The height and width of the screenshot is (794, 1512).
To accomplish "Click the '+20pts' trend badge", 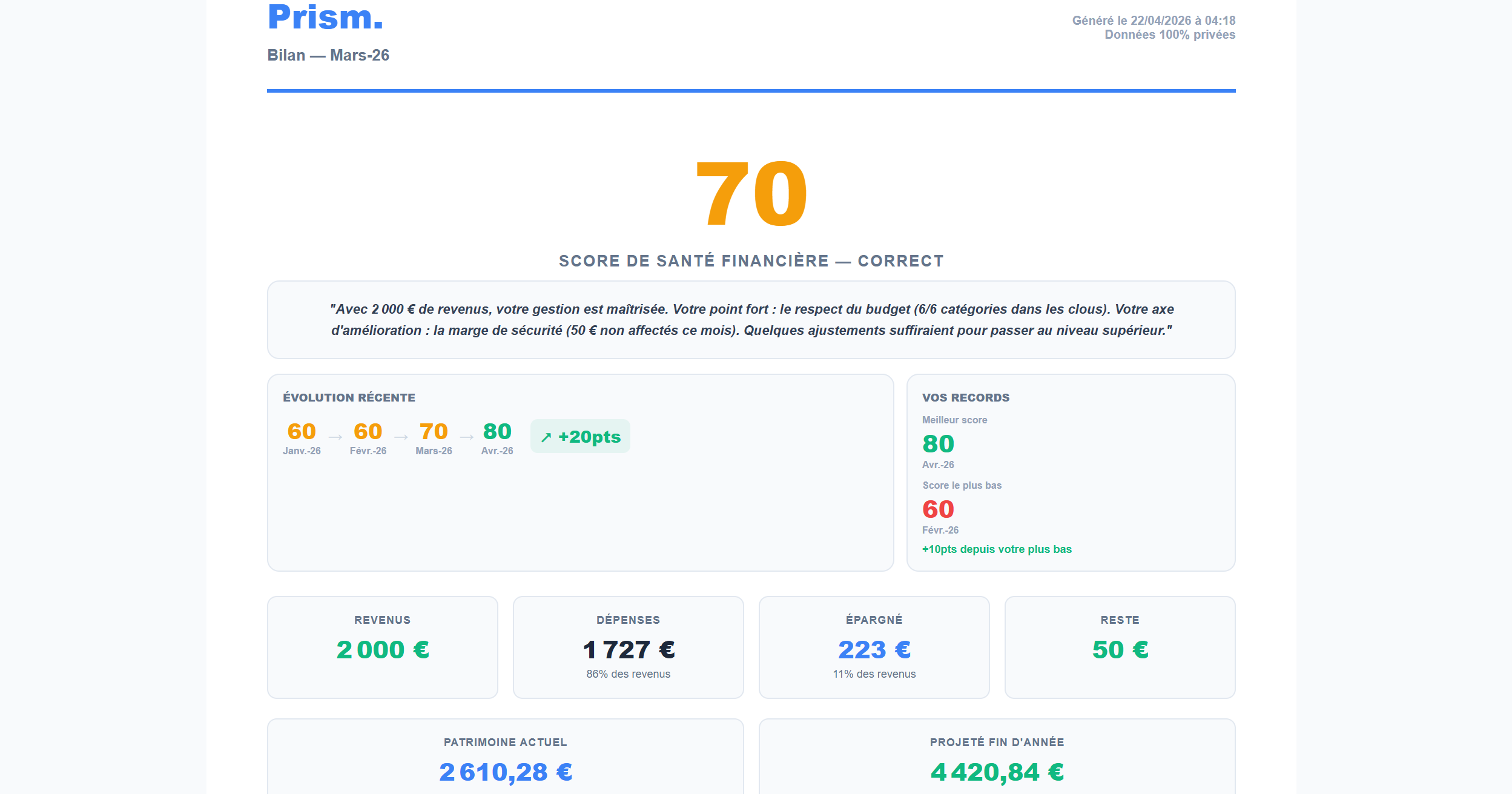I will (580, 436).
